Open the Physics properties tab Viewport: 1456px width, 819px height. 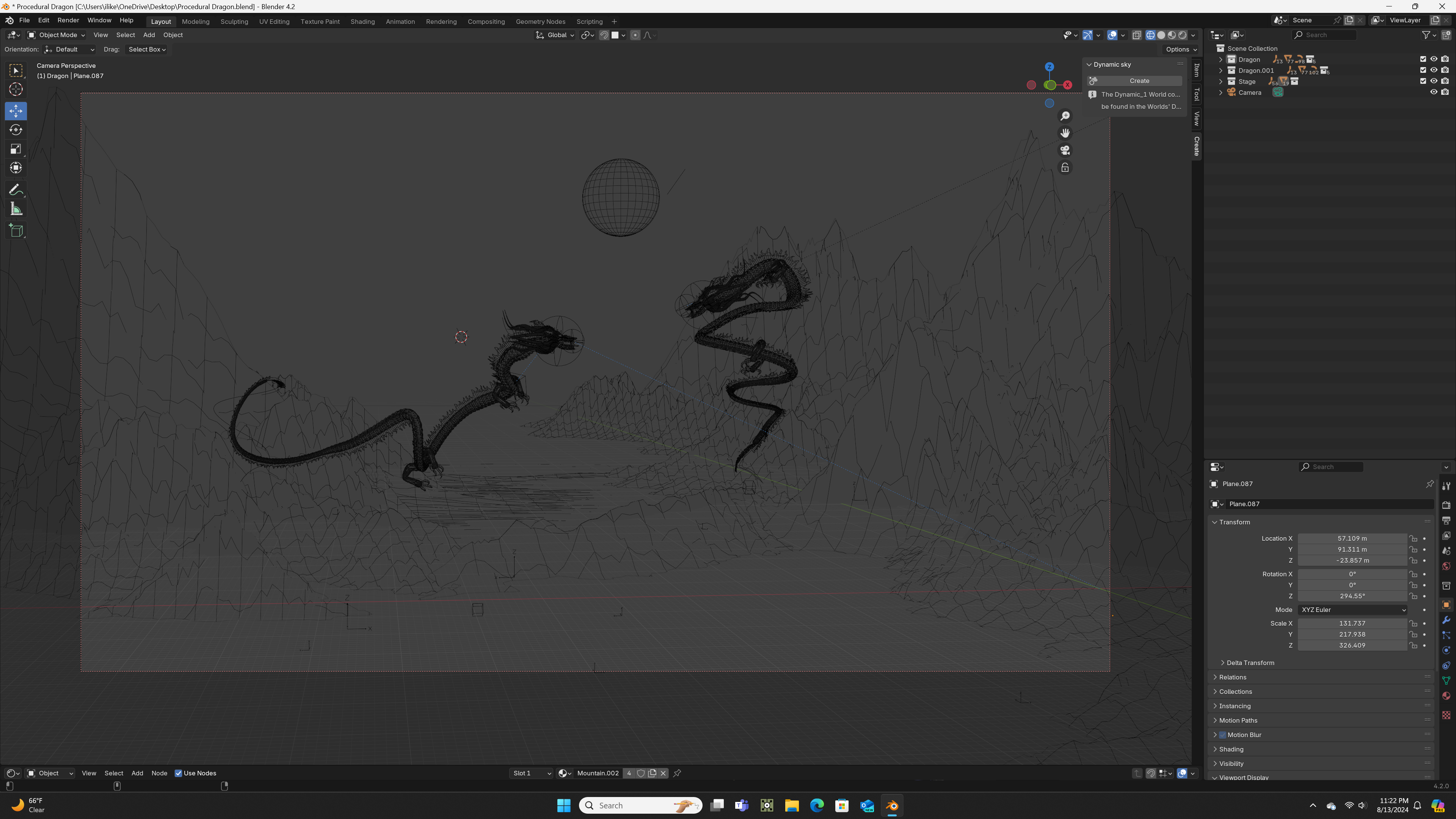[1447, 651]
